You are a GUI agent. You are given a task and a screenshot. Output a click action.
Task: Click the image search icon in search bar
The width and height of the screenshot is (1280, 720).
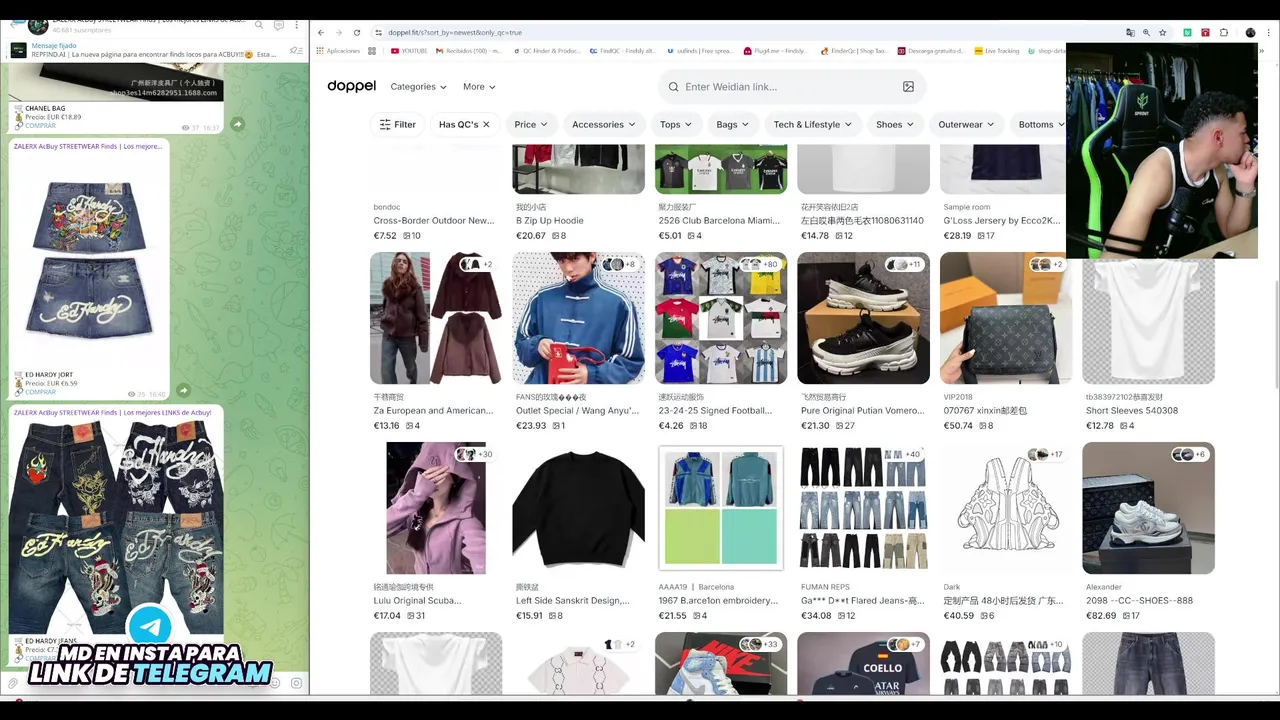click(x=908, y=87)
